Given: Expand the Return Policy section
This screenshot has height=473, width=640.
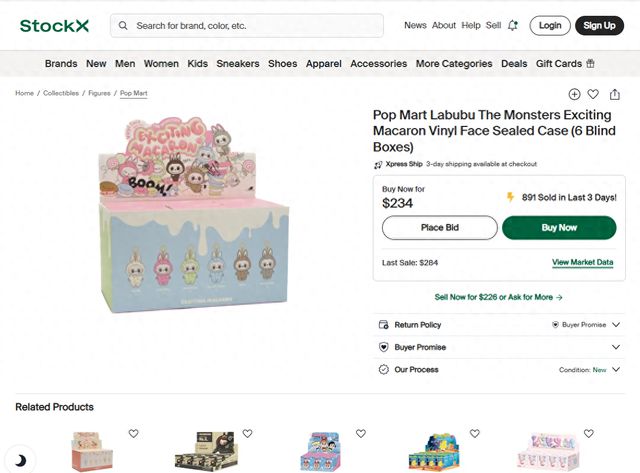Looking at the screenshot, I should coord(499,325).
